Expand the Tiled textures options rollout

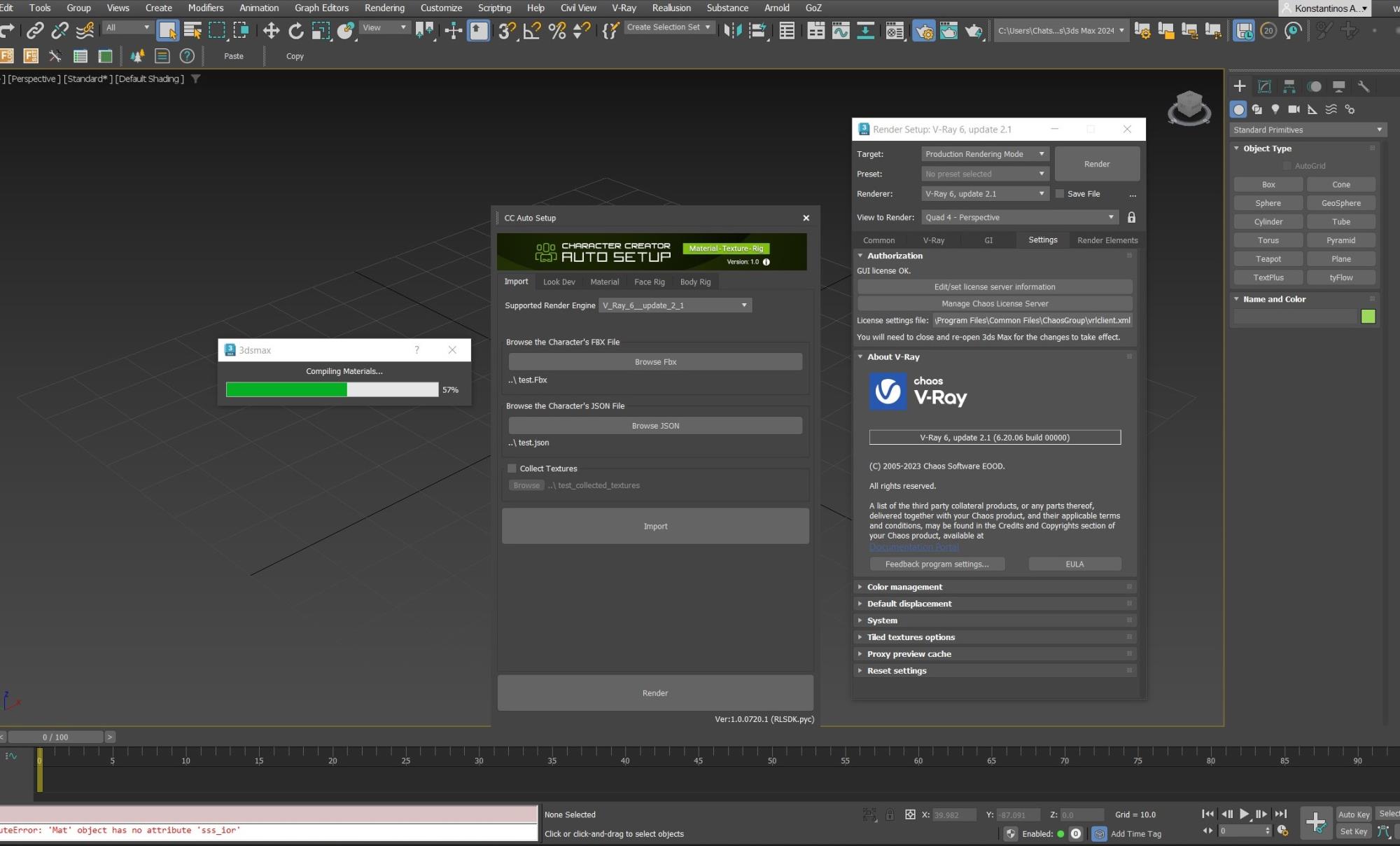pyautogui.click(x=995, y=637)
